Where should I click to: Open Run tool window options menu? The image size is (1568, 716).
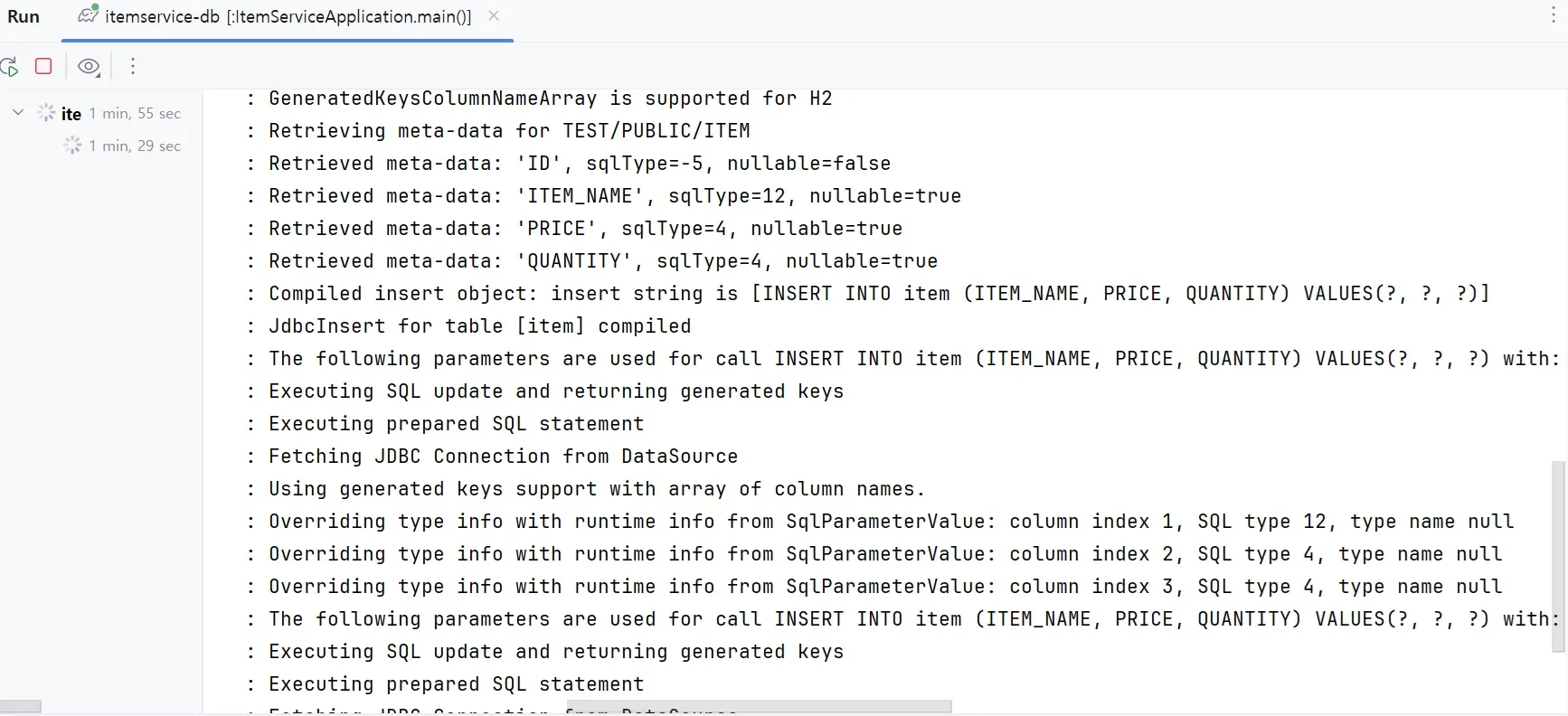[x=1553, y=15]
